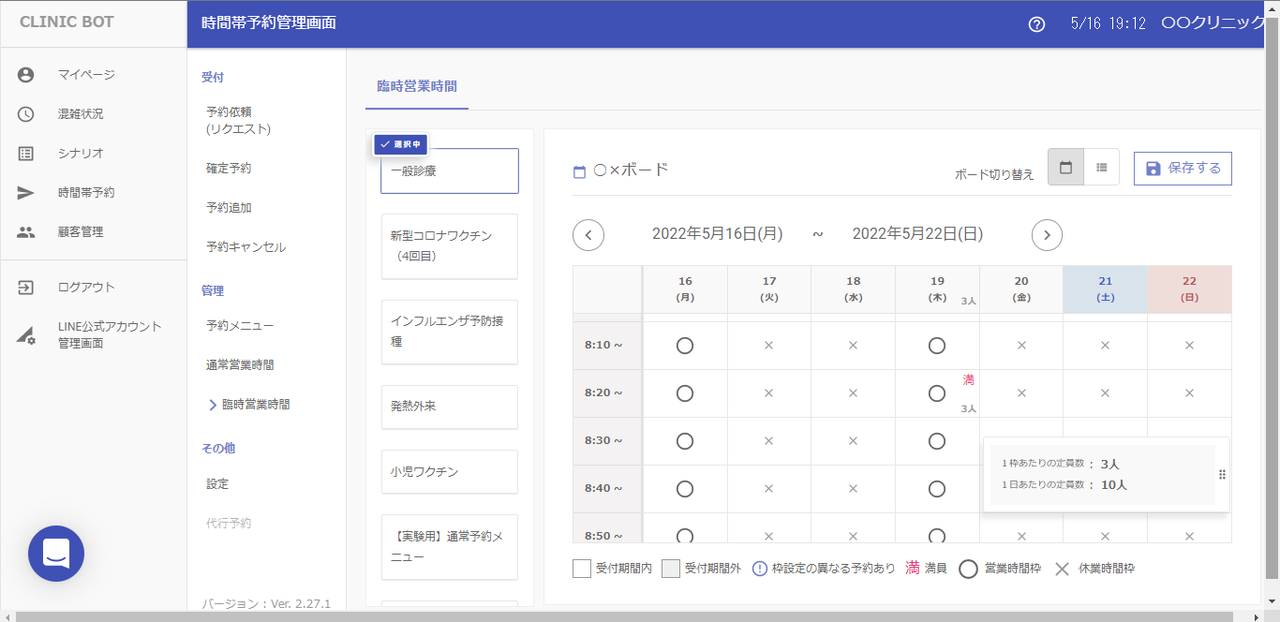This screenshot has width=1280, height=622.
Task: Click the ログアウト icon
Action: click(x=26, y=288)
